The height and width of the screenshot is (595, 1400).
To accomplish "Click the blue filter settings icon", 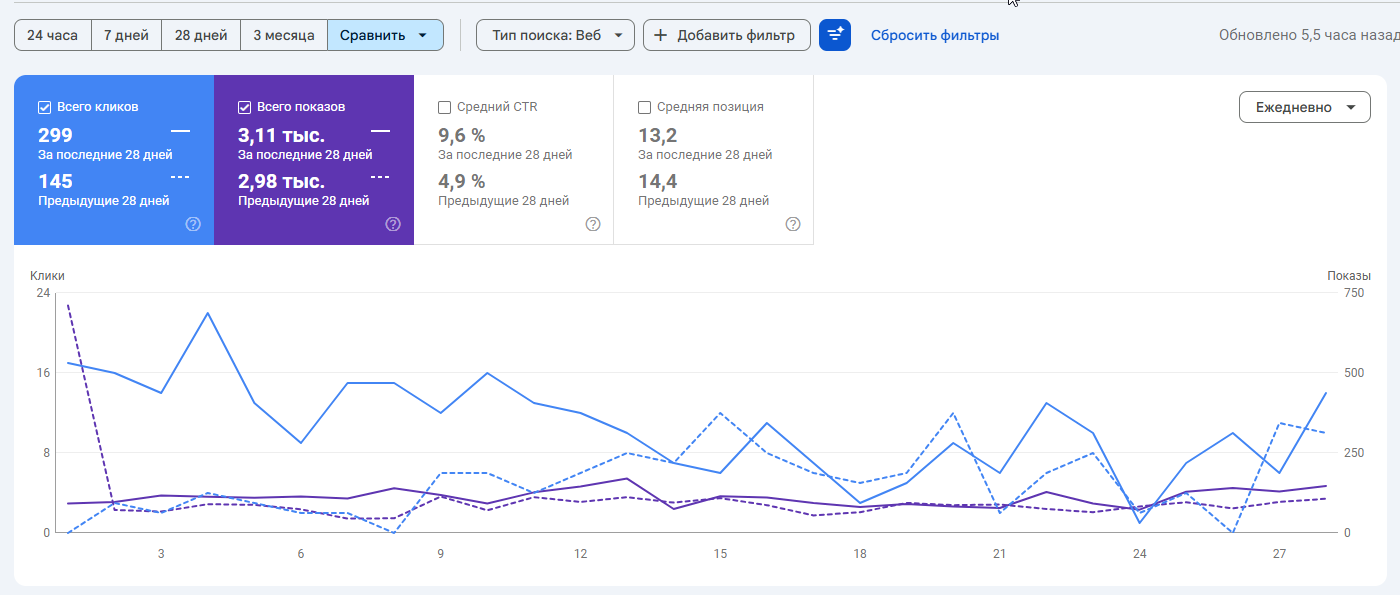I will tap(835, 35).
